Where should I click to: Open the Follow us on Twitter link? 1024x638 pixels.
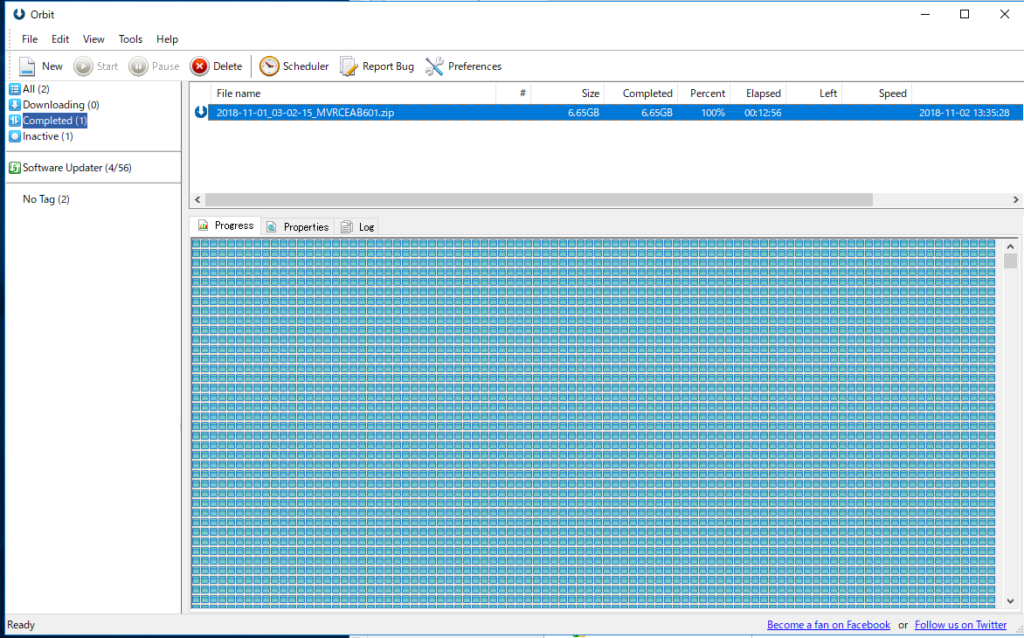[x=960, y=625]
